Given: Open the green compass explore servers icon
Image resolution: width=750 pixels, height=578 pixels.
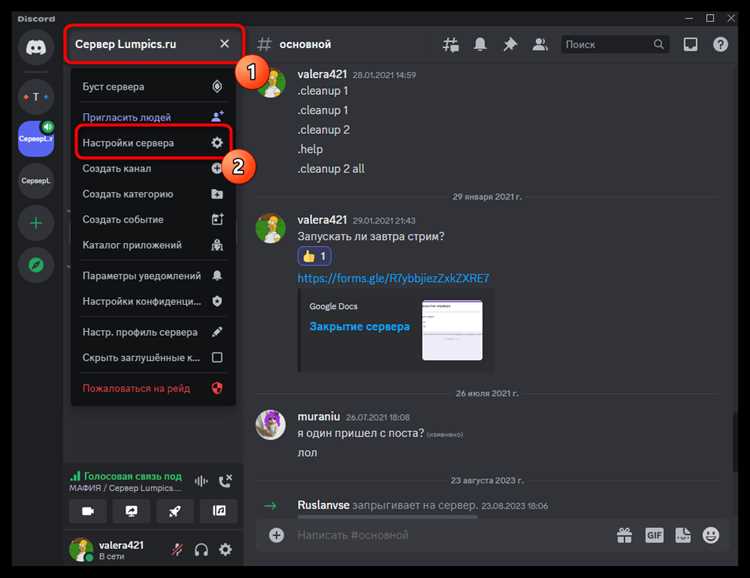Looking at the screenshot, I should (x=36, y=265).
